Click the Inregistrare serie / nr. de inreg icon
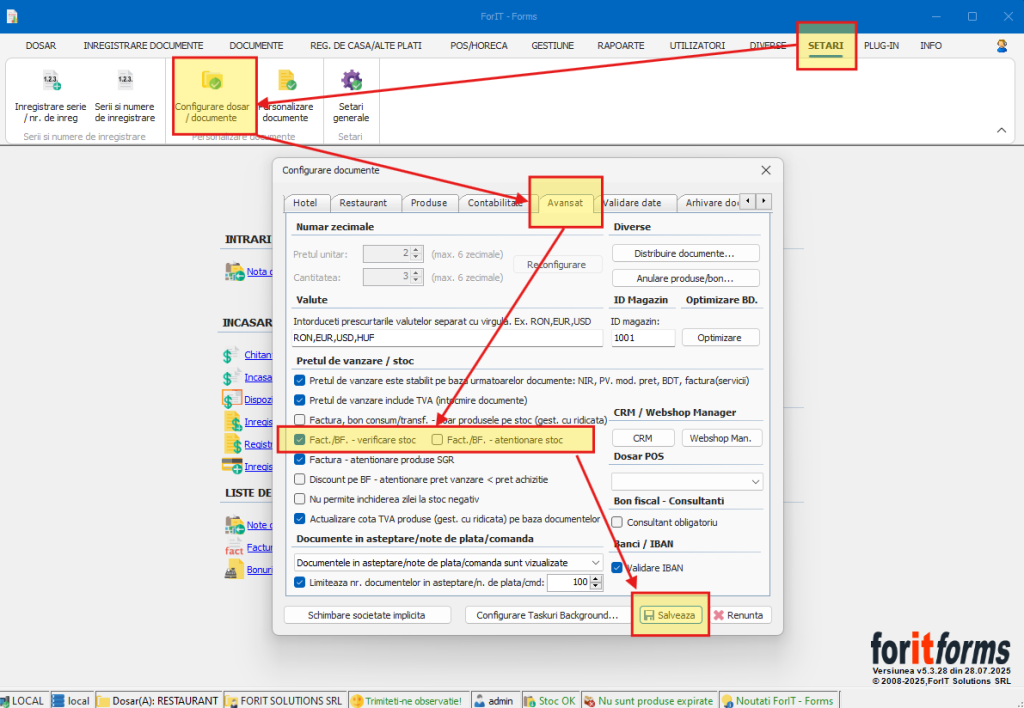Image resolution: width=1024 pixels, height=708 pixels. click(x=51, y=82)
